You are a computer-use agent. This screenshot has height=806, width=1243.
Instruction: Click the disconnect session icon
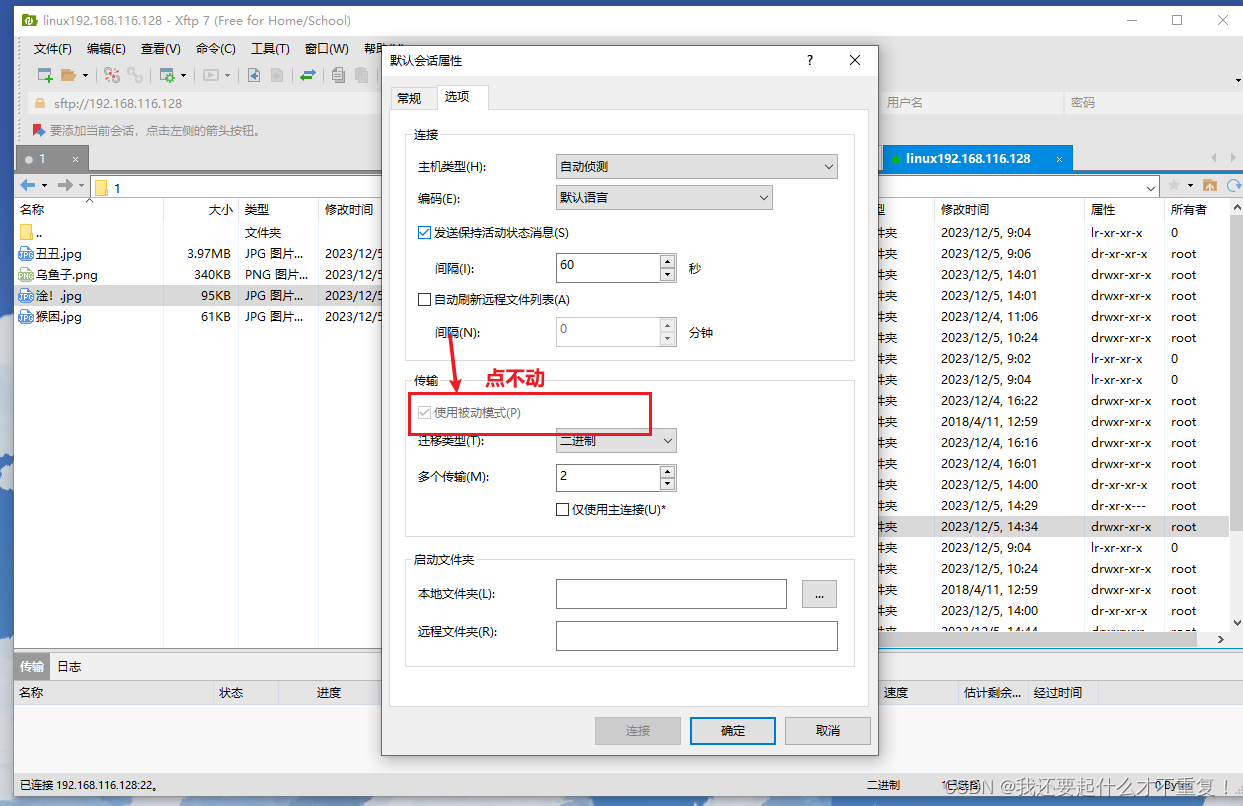coord(114,74)
